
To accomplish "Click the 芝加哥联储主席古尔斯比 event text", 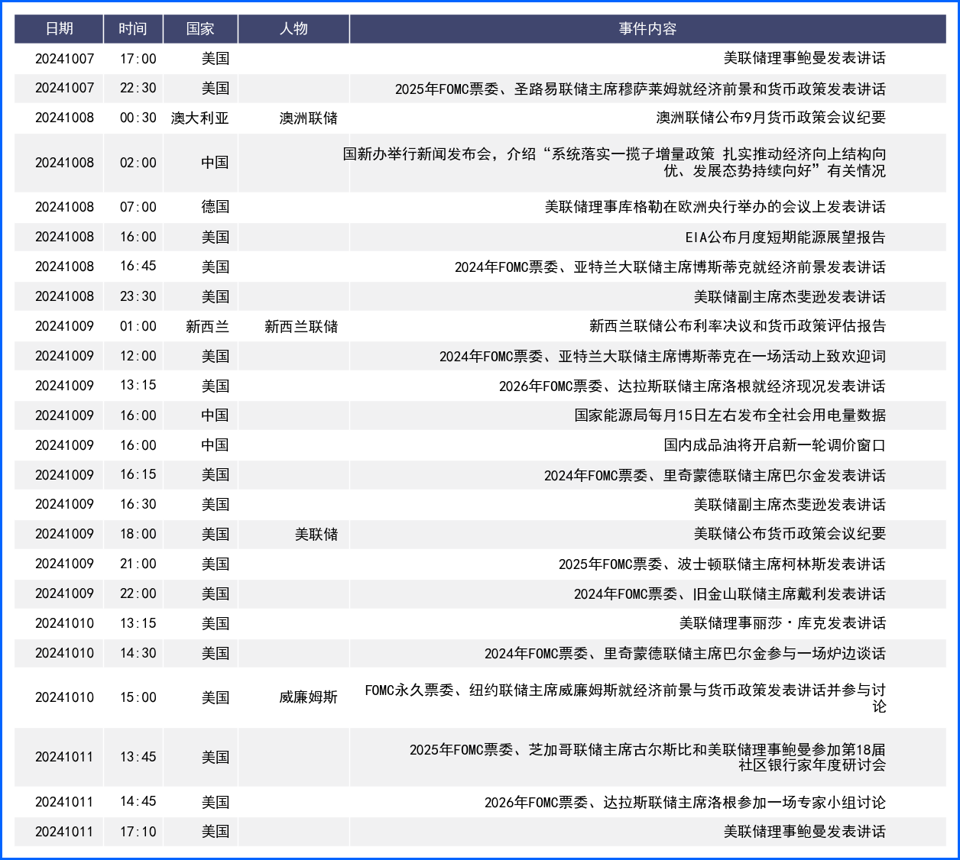I will pyautogui.click(x=647, y=757).
